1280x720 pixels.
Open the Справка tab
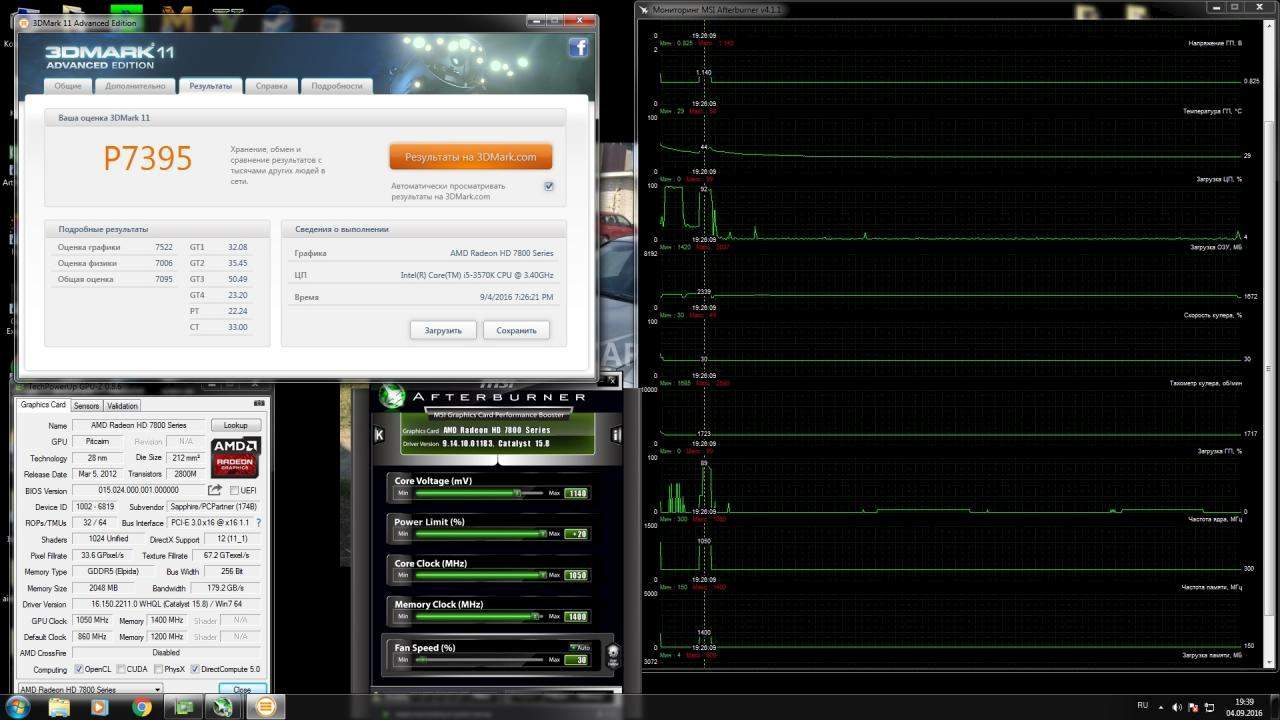coord(271,86)
